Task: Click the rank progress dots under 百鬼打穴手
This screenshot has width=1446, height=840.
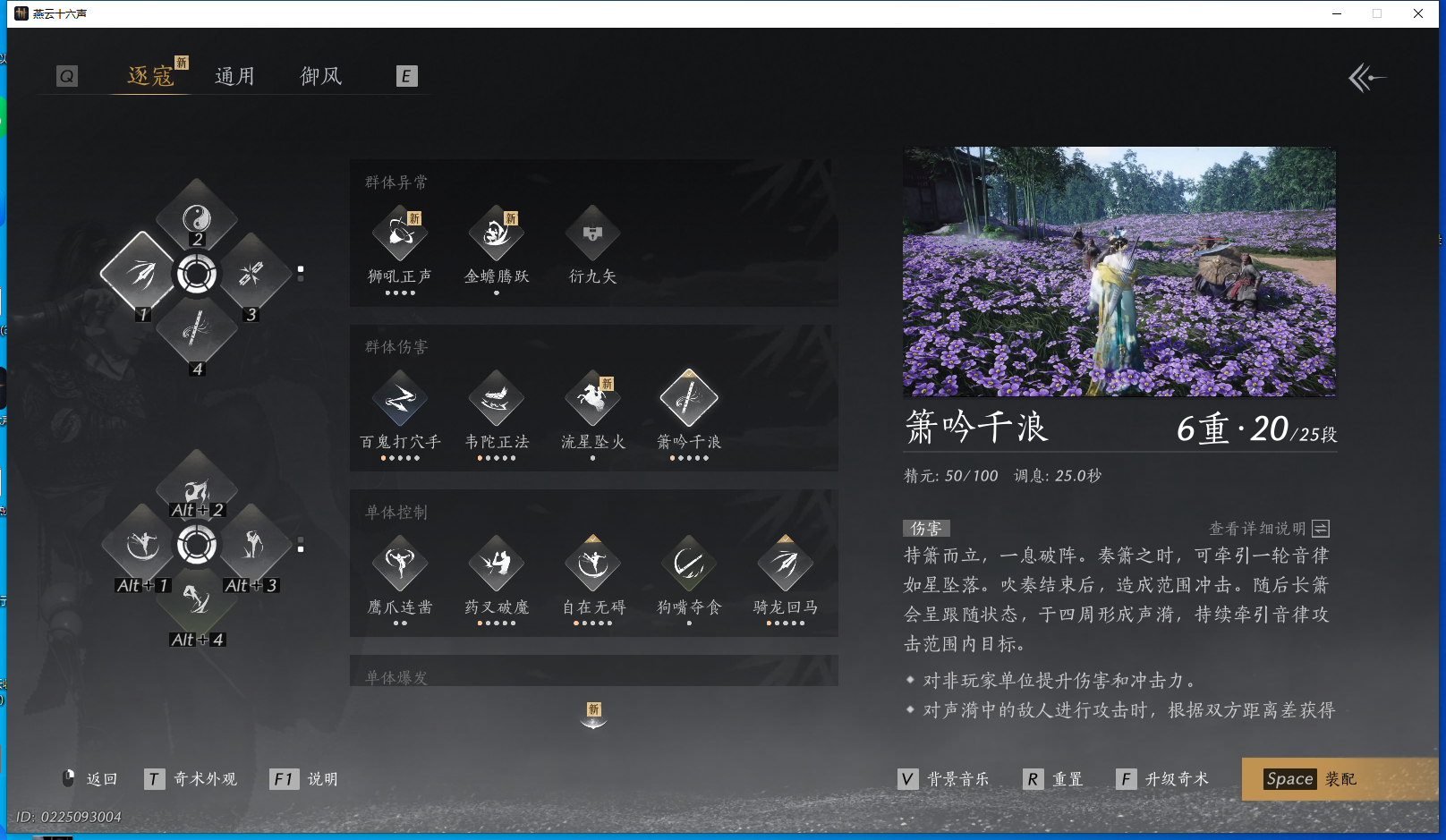Action: point(400,457)
